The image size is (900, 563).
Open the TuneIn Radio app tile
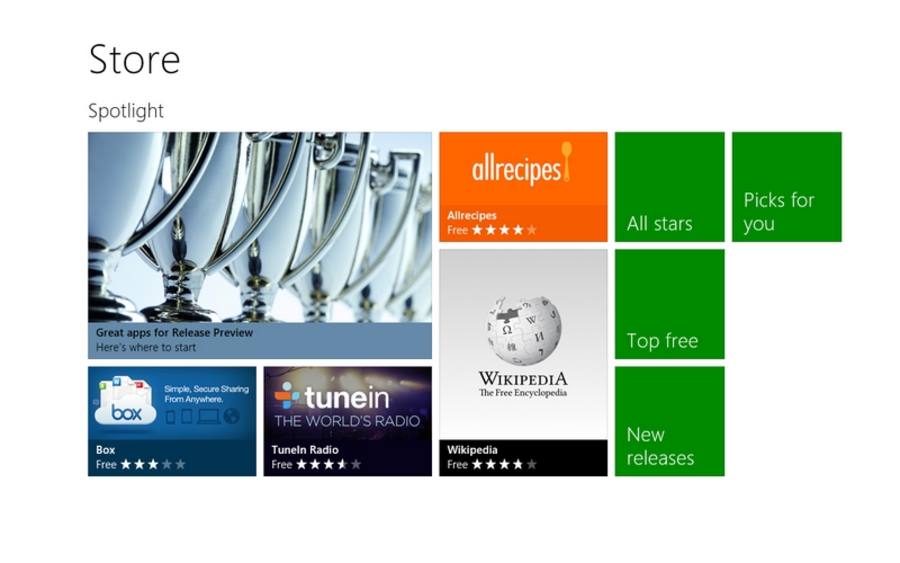click(347, 421)
